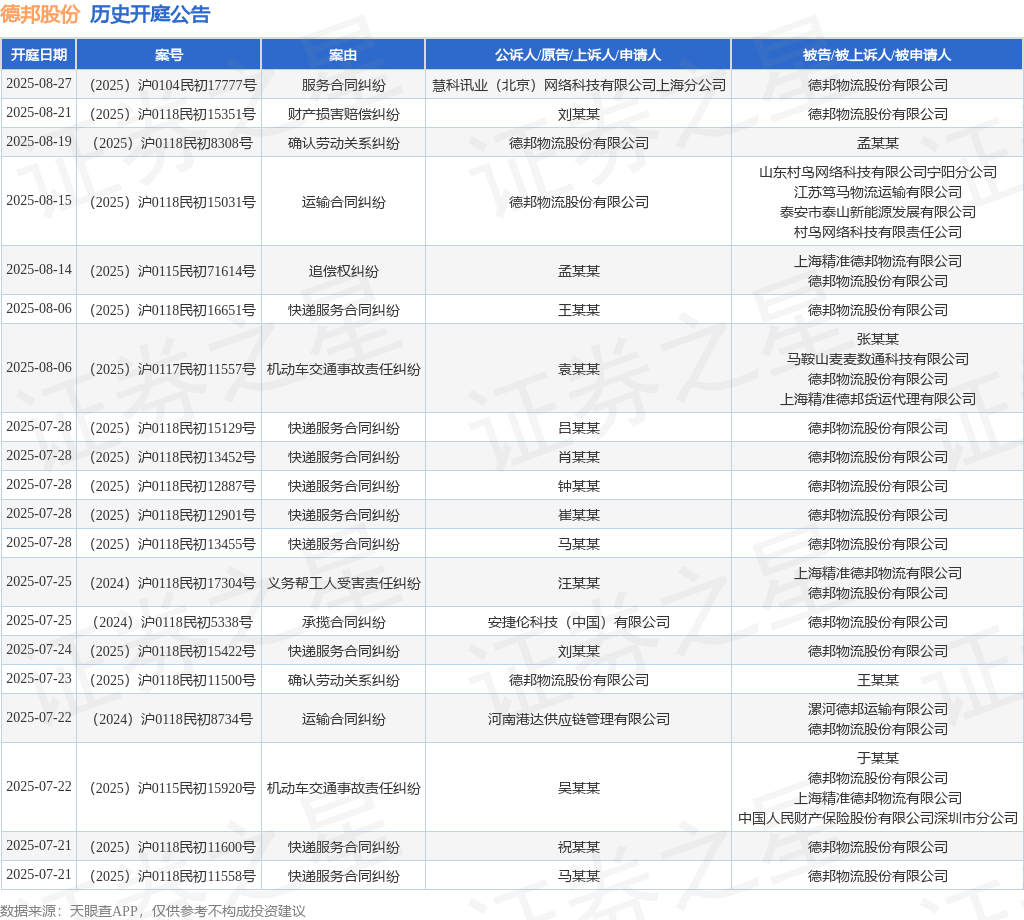Click defendant 中国人民财产保险股份有限公司深圳市分公司
Image resolution: width=1024 pixels, height=920 pixels.
tap(878, 818)
